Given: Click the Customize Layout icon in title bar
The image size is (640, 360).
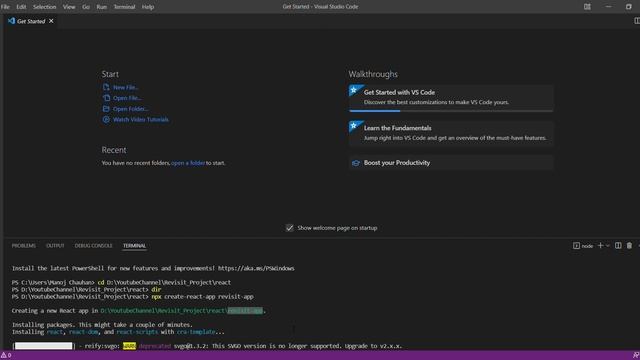Looking at the screenshot, I should [x=587, y=7].
